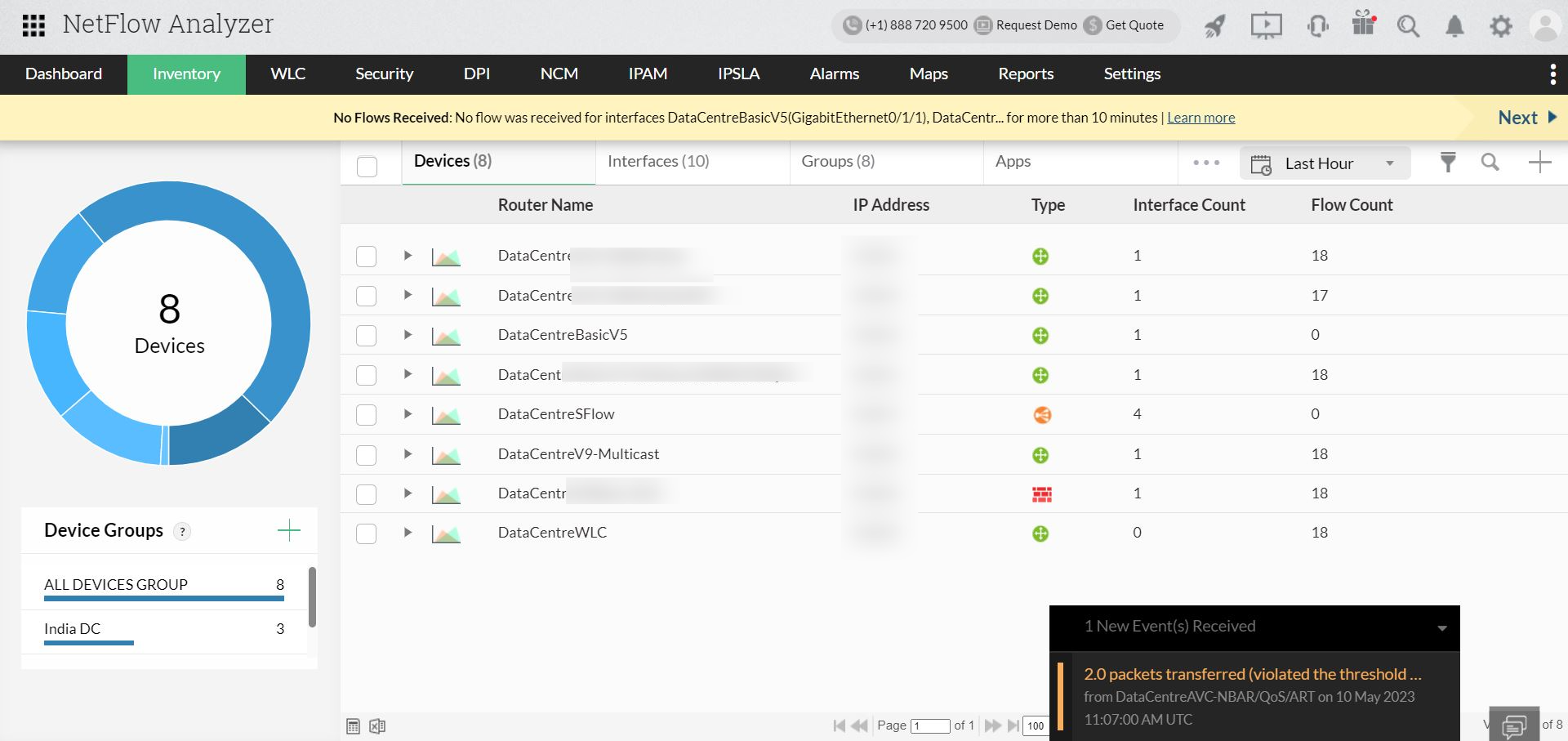Open the chat icon at bottom right
The image size is (1568, 741).
(x=1514, y=725)
